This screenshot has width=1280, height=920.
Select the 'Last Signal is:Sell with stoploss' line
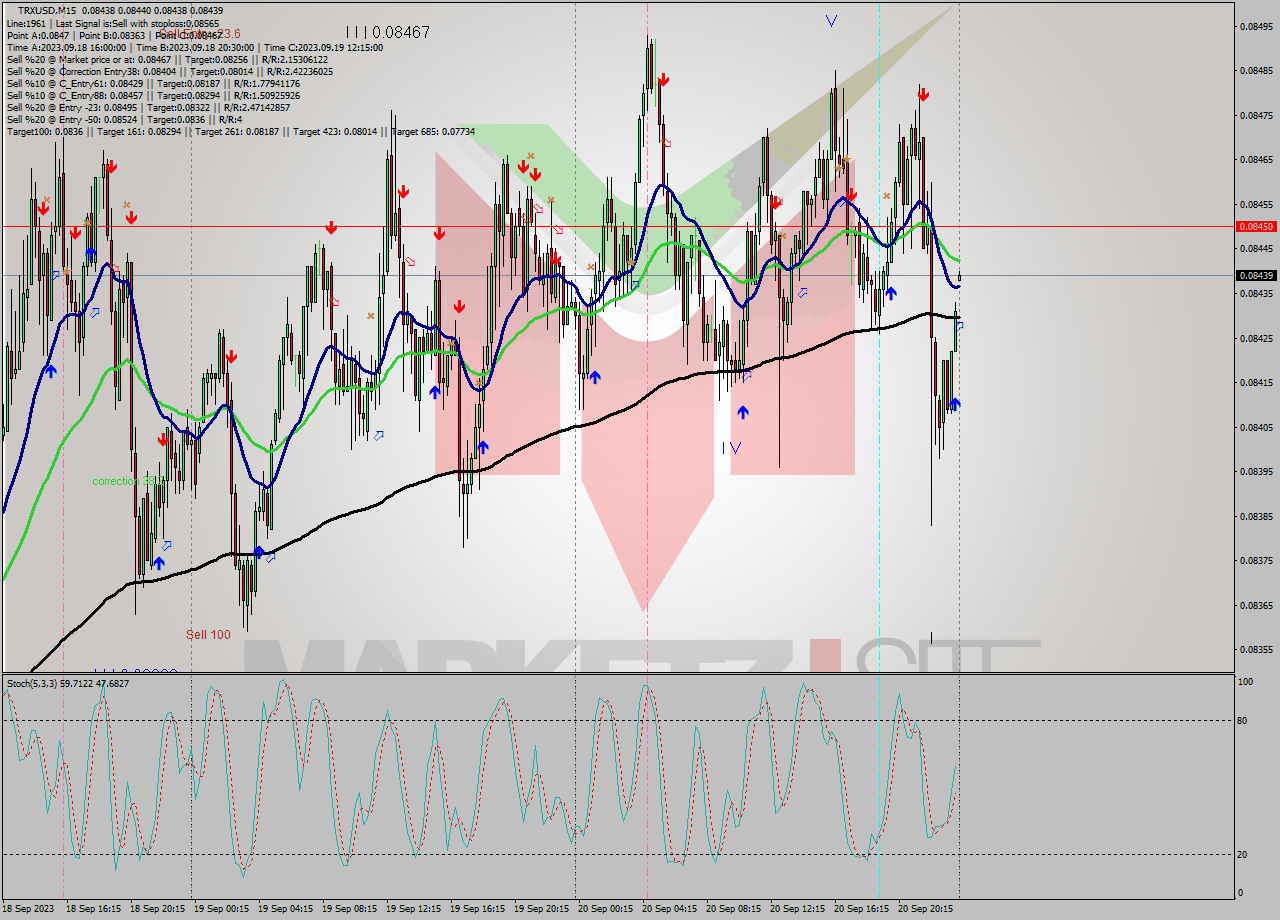(x=135, y=23)
